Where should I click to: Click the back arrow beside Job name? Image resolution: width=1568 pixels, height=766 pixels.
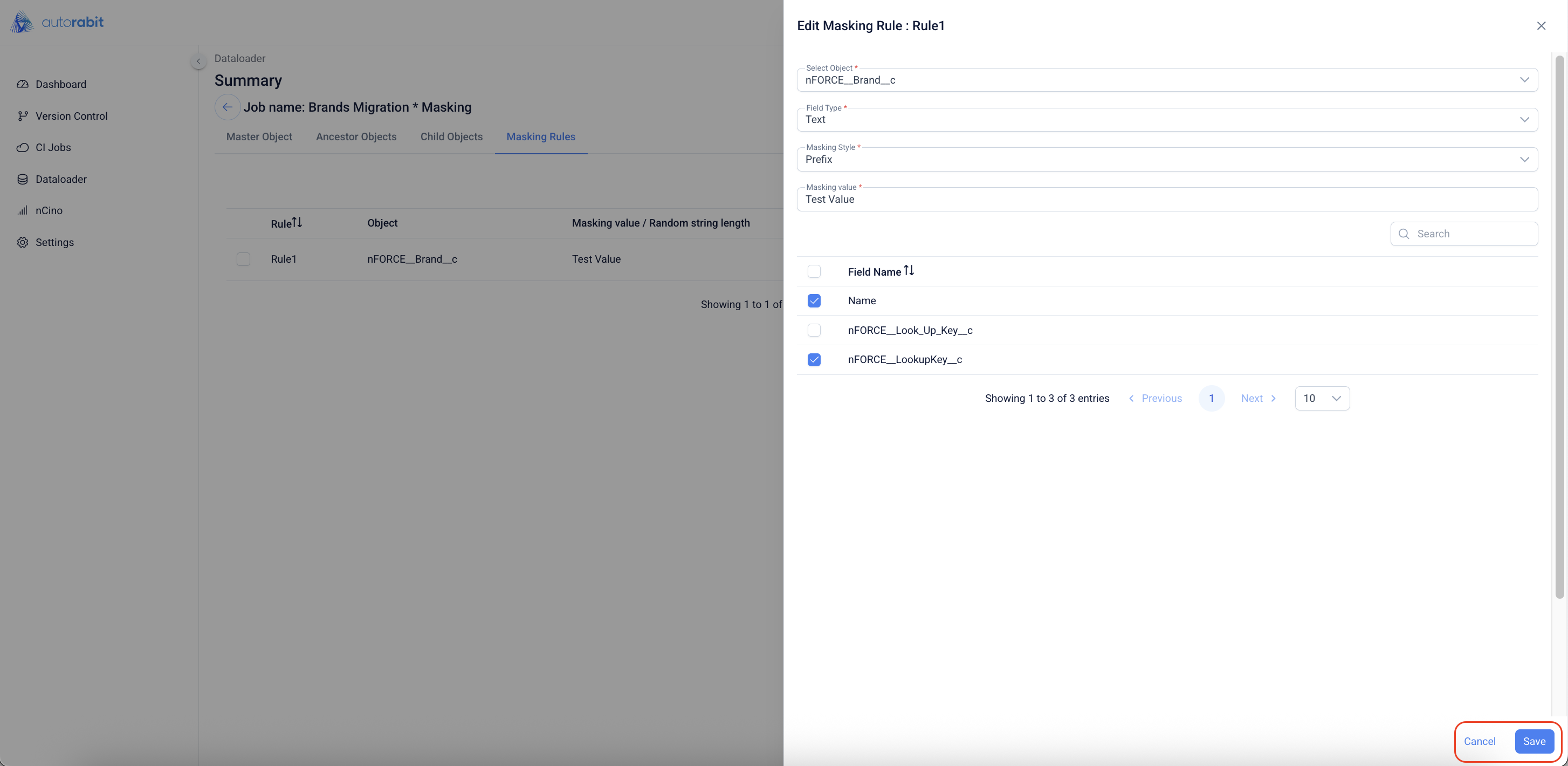[227, 107]
